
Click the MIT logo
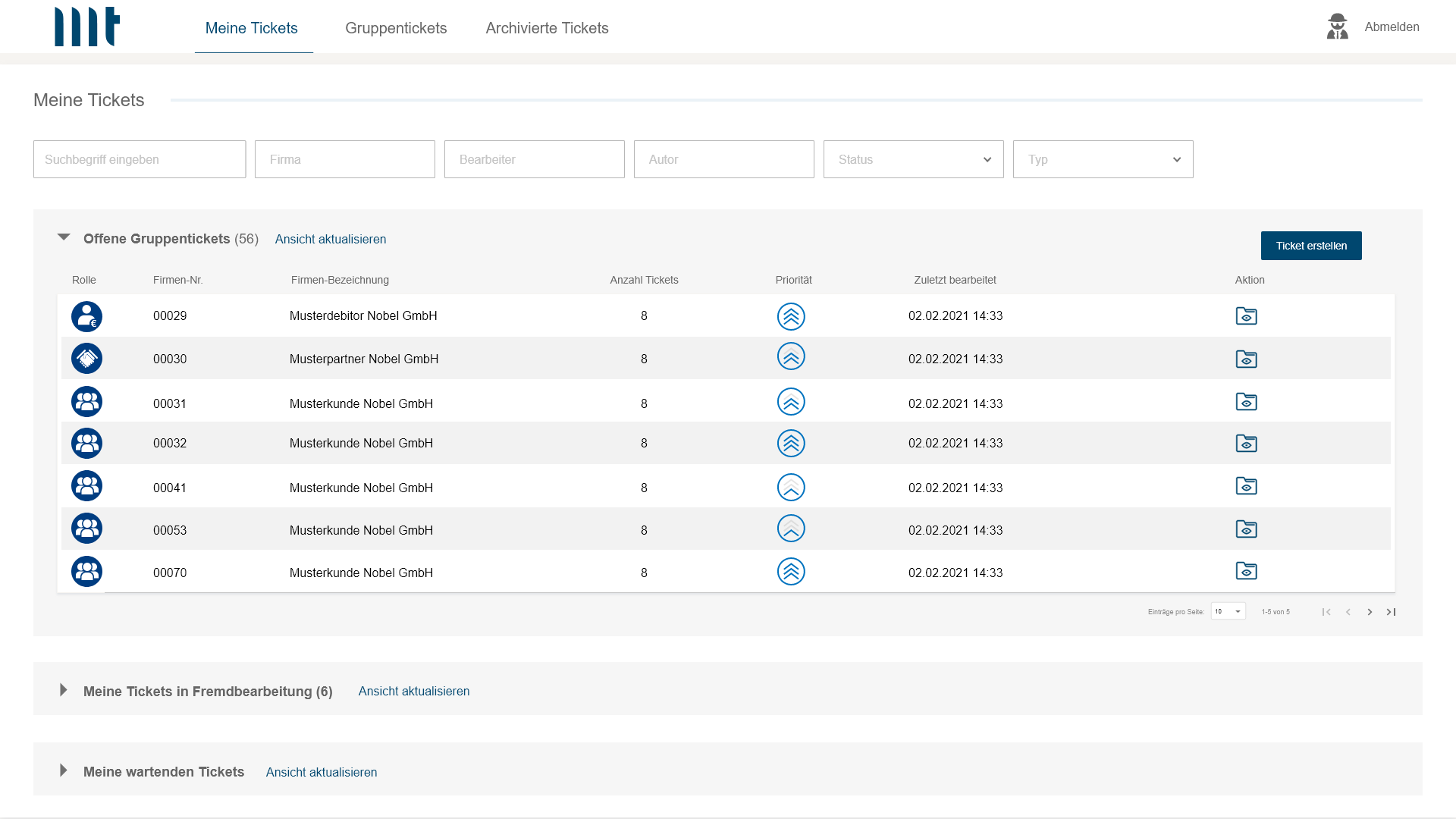87,27
